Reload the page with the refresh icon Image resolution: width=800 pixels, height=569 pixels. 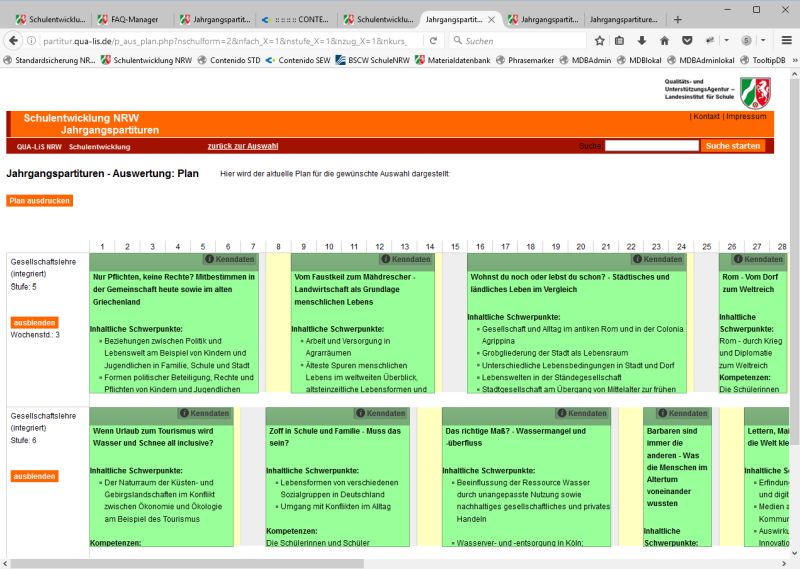click(432, 41)
